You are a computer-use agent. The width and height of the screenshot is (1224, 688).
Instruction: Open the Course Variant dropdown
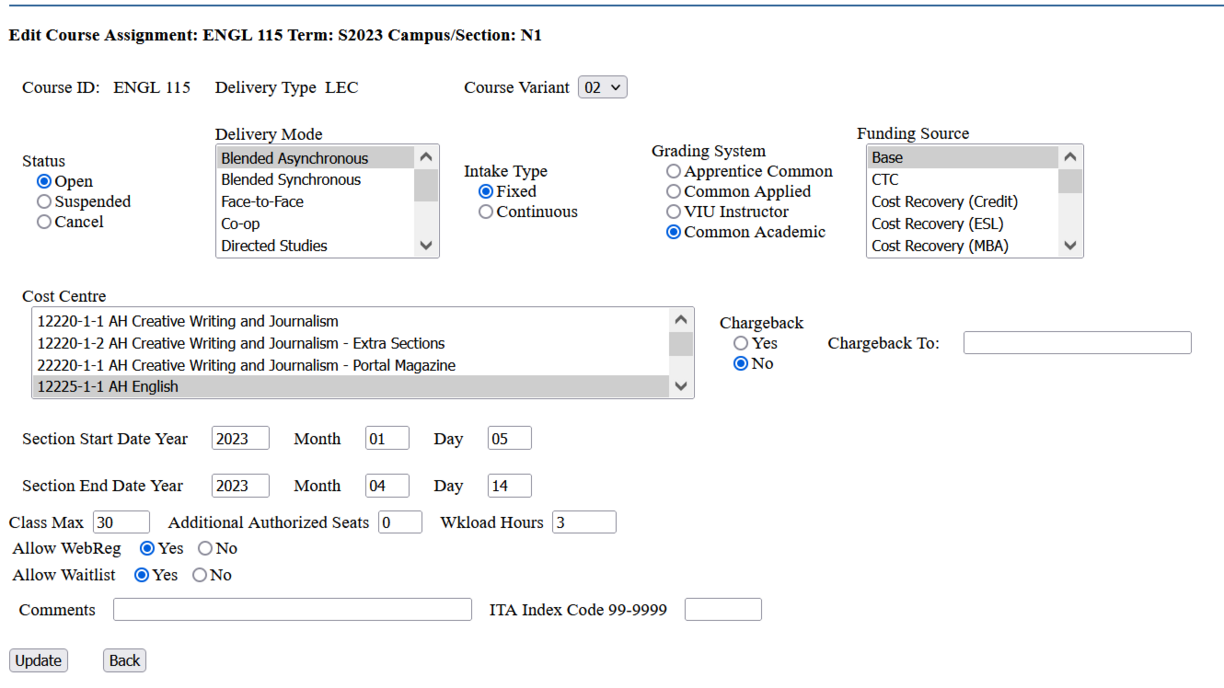pos(601,87)
